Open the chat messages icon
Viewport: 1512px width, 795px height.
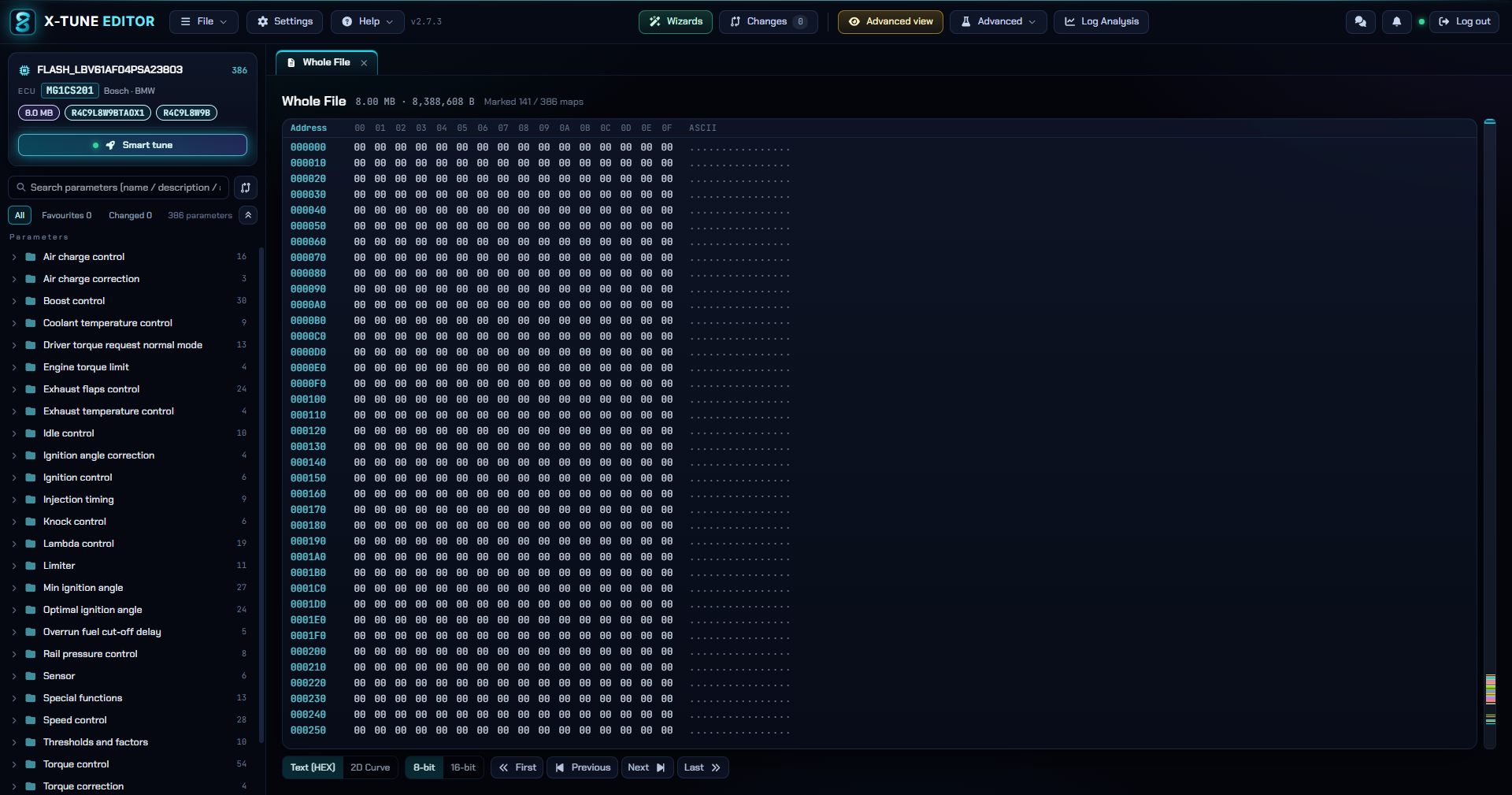coord(1360,22)
